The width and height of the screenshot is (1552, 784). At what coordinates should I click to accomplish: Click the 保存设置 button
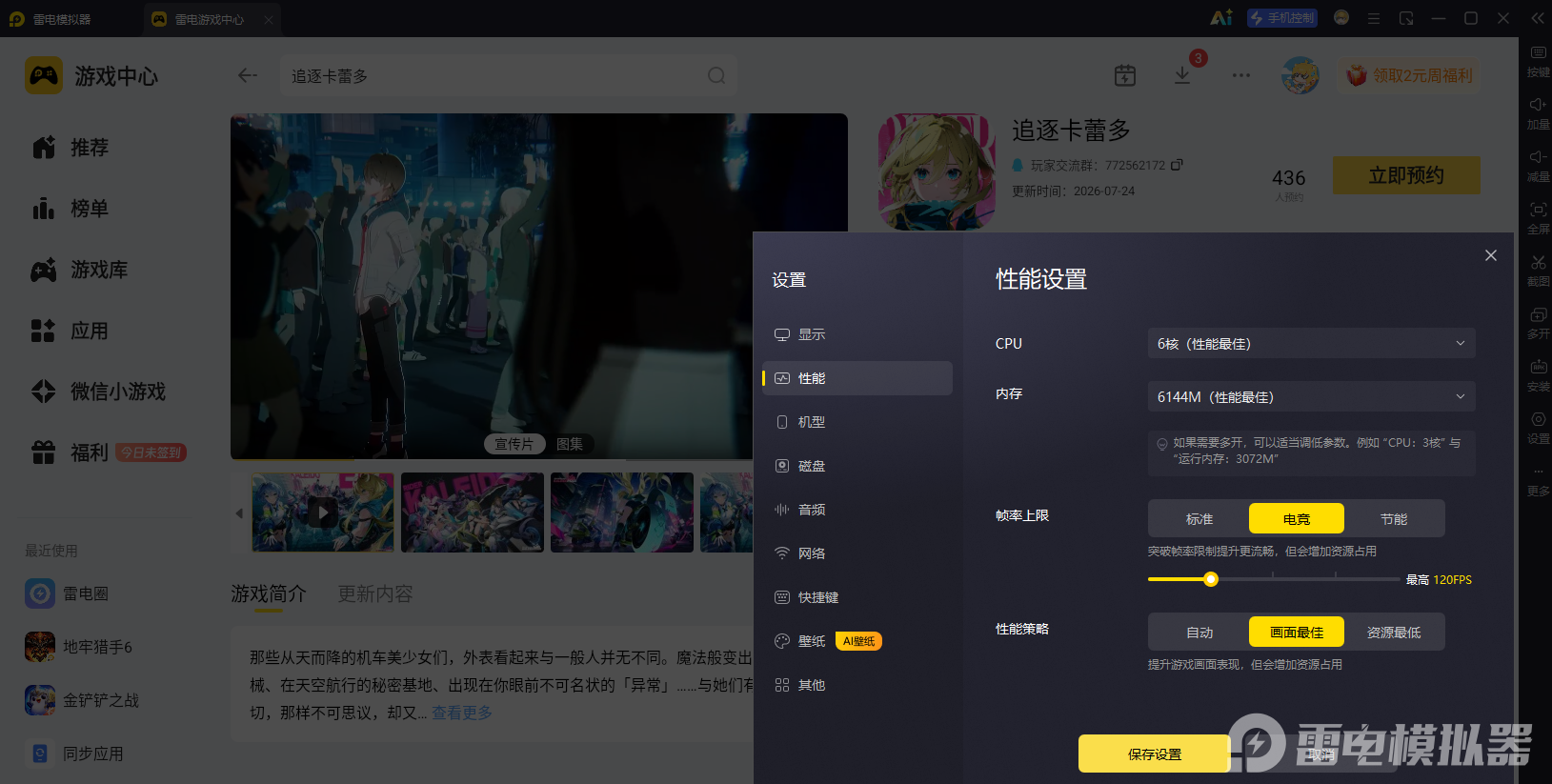click(x=1155, y=754)
